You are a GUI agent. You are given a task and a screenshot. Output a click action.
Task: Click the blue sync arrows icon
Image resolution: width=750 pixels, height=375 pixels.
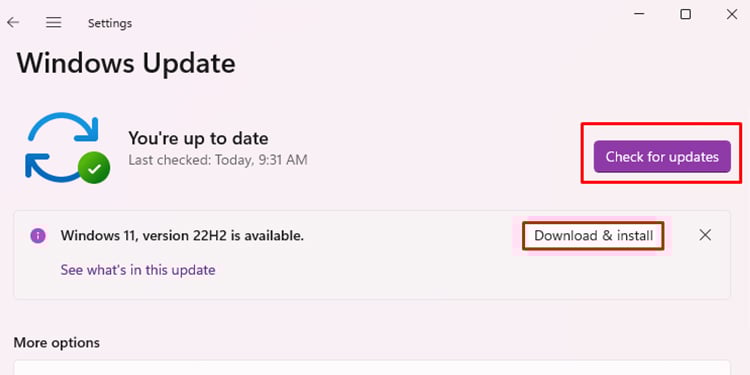[x=62, y=146]
